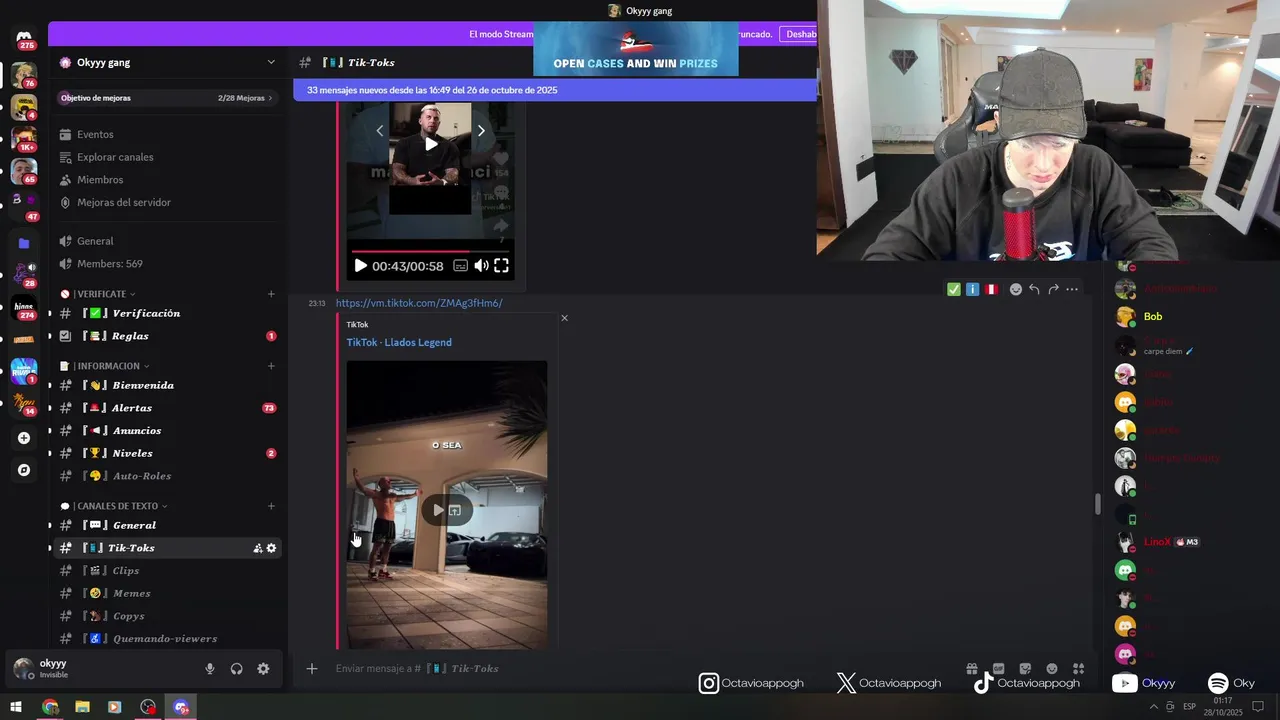This screenshot has height=720, width=1280.
Task: Enter fullscreen on embedded video
Action: click(x=502, y=266)
